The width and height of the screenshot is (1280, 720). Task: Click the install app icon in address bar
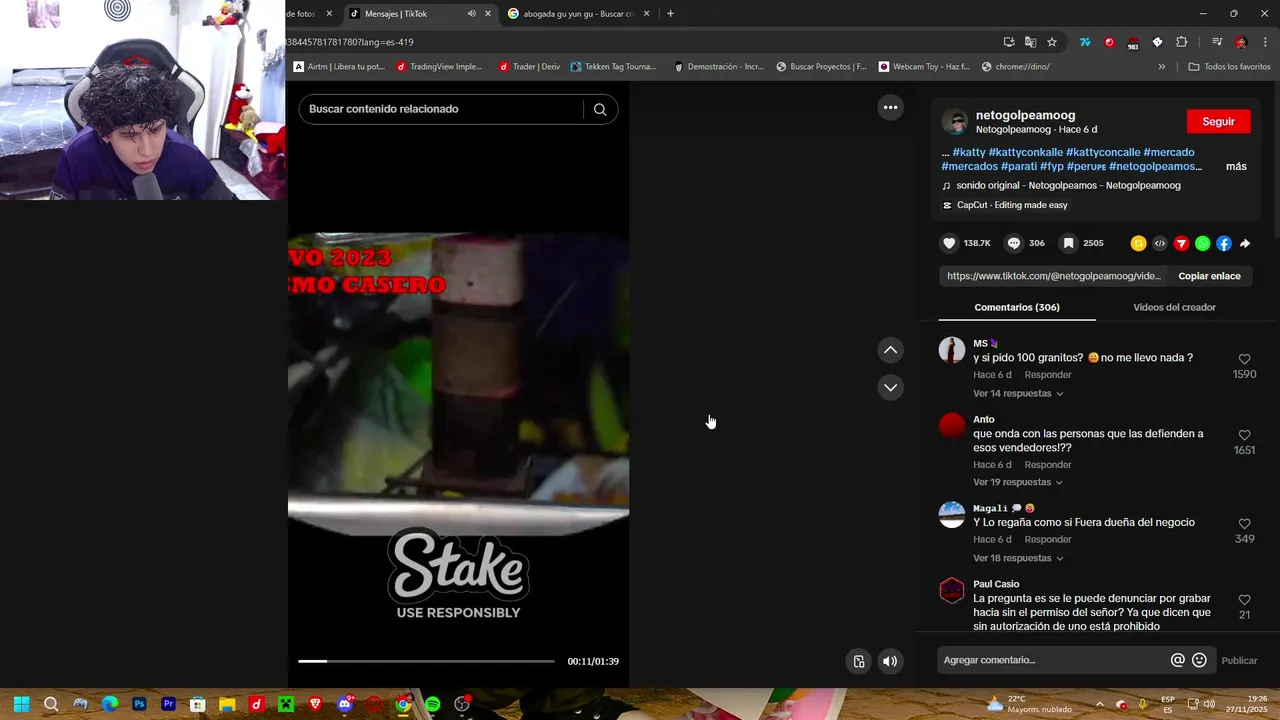click(x=1009, y=42)
